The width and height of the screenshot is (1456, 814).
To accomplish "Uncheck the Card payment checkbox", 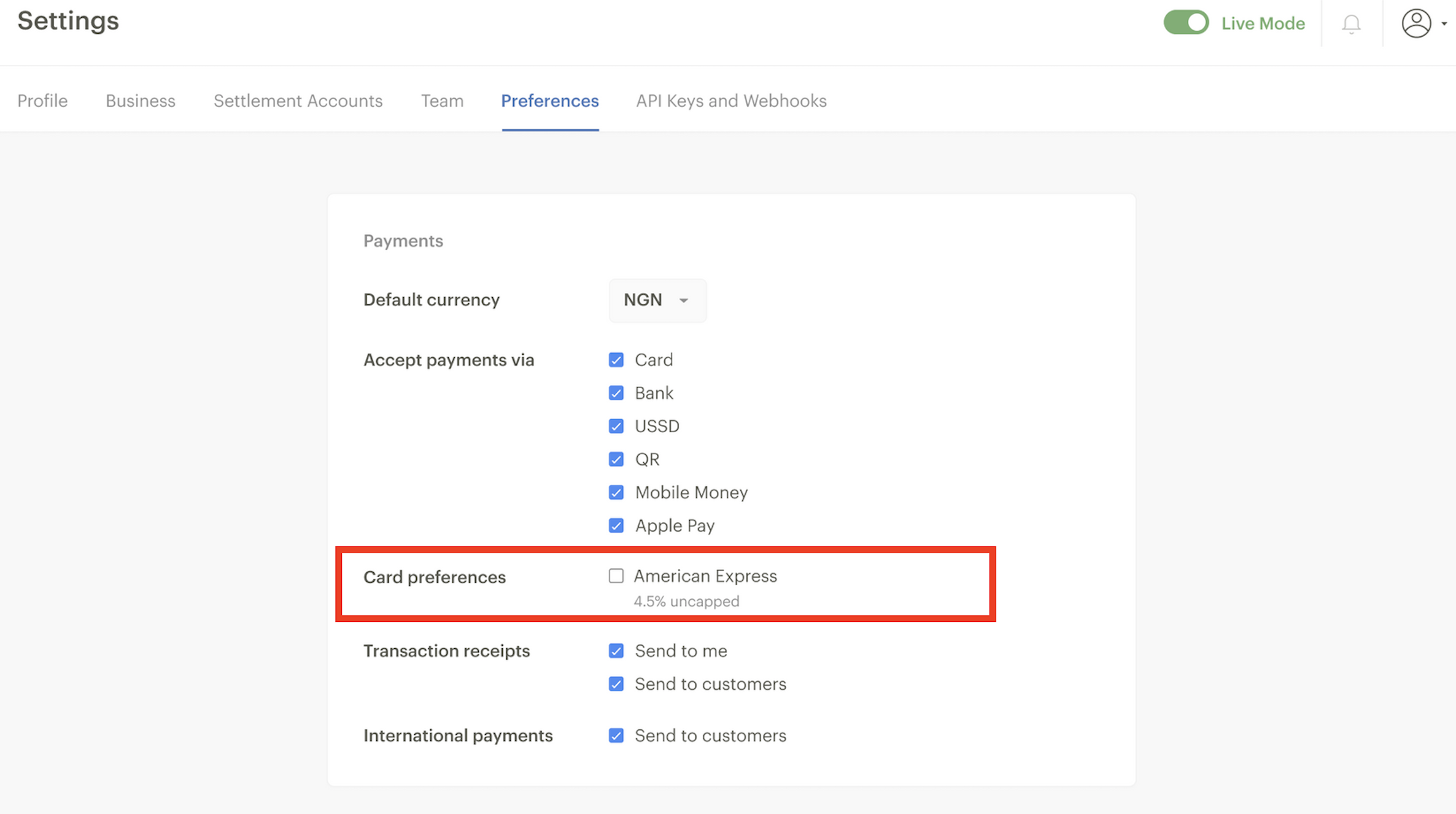I will click(616, 360).
